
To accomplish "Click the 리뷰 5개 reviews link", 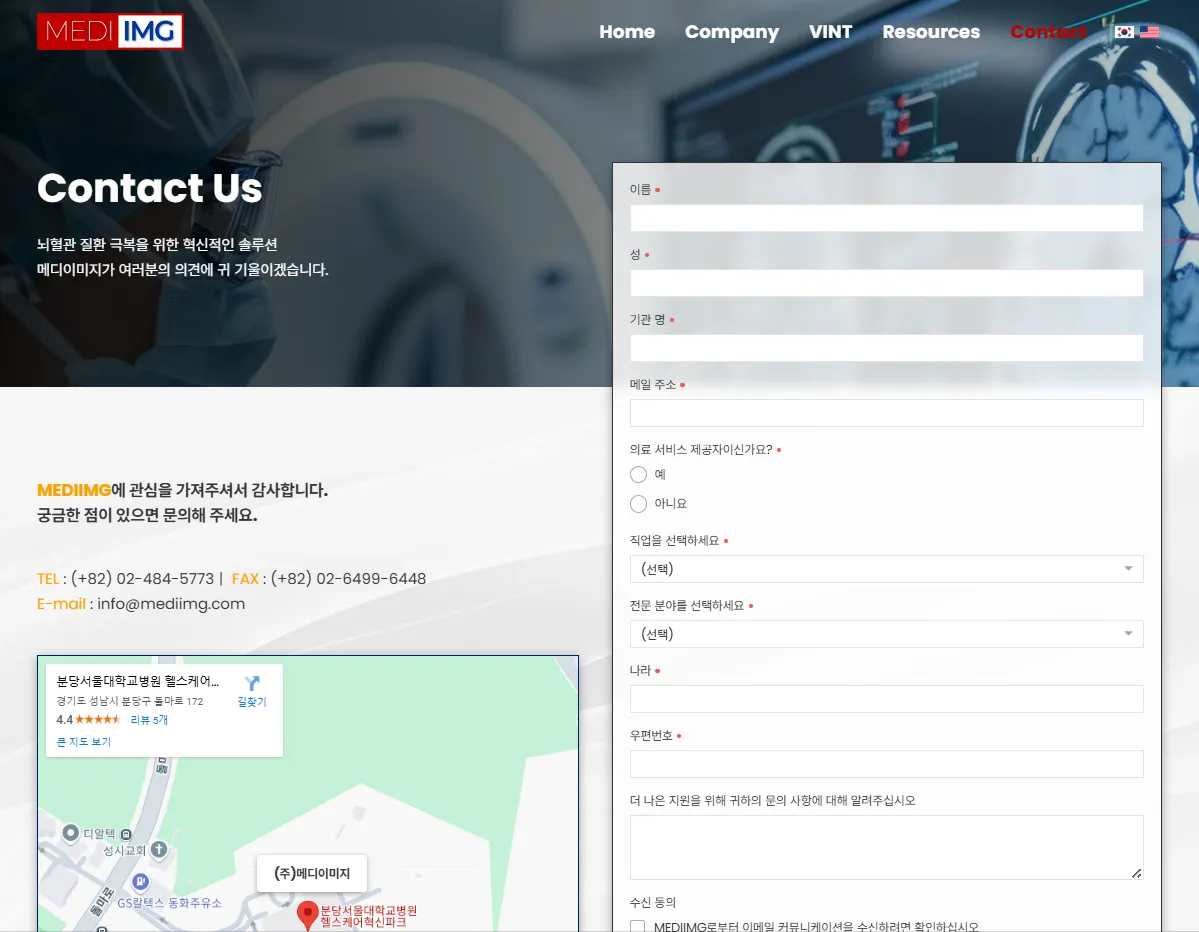I will pyautogui.click(x=149, y=719).
